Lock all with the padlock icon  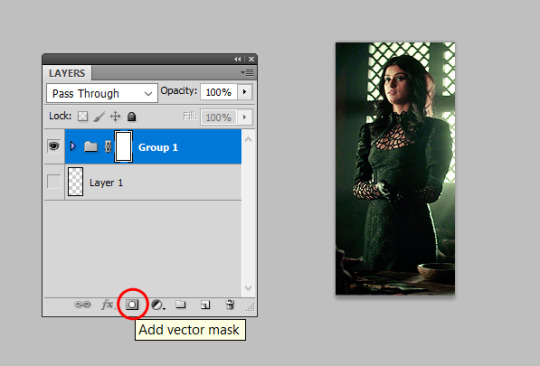pos(132,116)
